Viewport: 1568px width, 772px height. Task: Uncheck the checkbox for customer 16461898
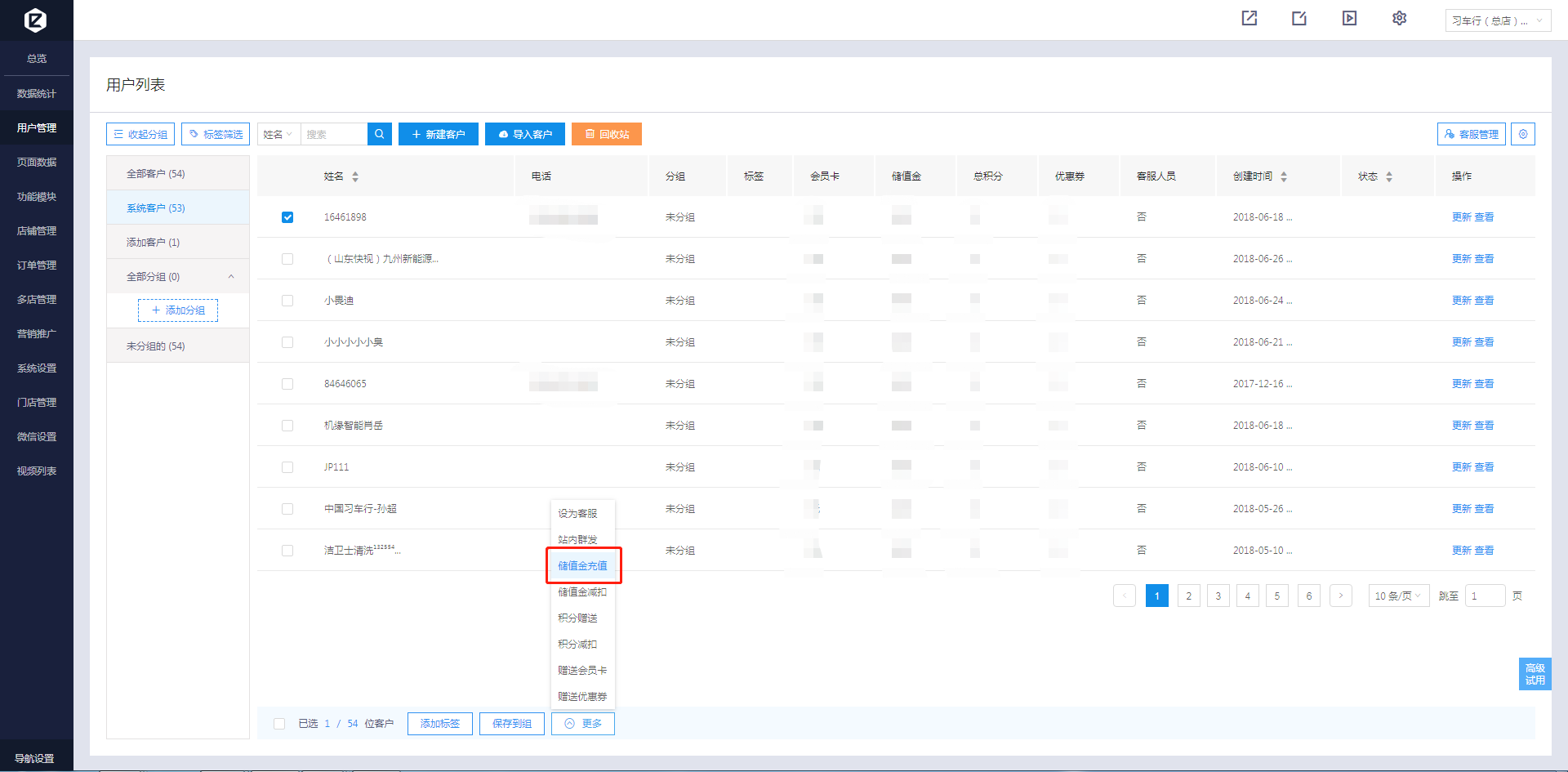pyautogui.click(x=287, y=217)
